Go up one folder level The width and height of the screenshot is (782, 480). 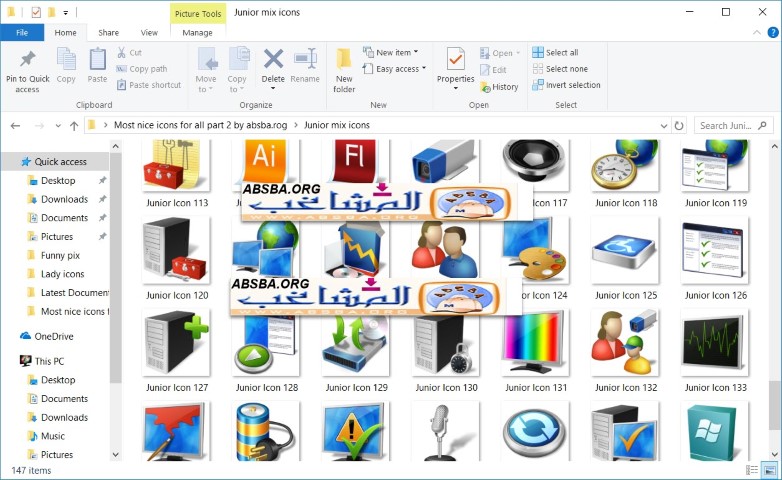coord(74,126)
